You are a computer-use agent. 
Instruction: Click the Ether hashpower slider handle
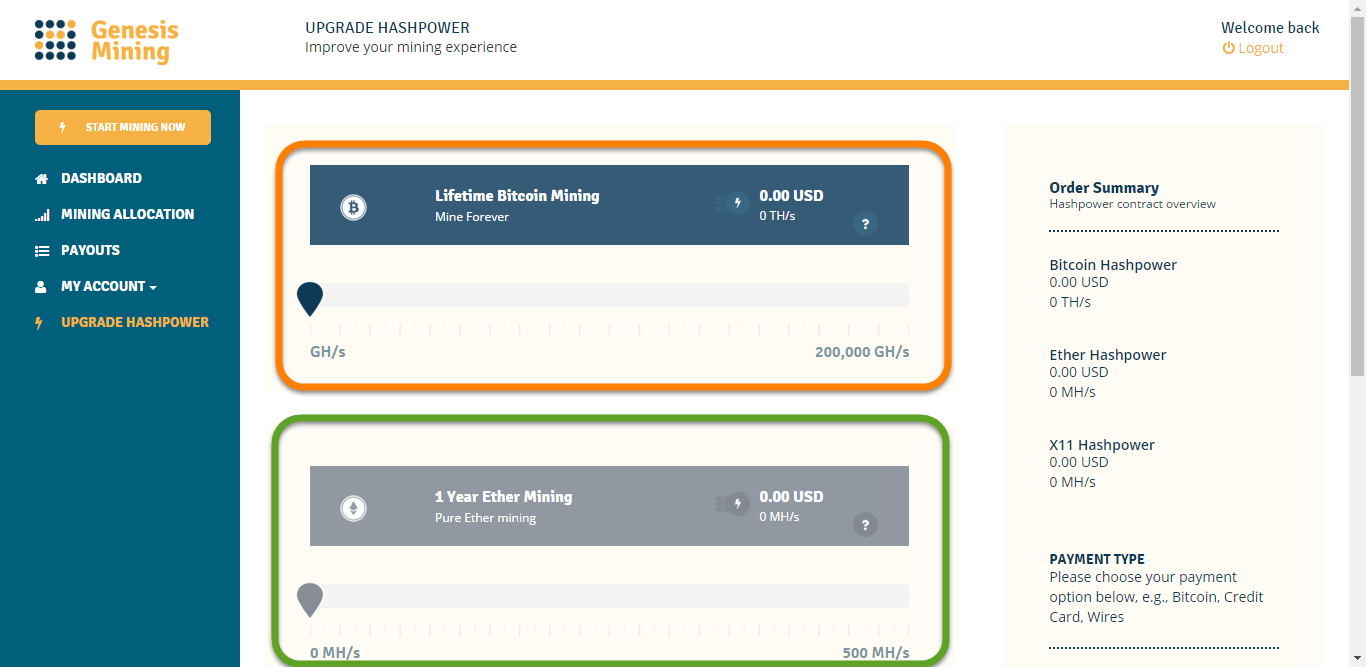pos(310,599)
